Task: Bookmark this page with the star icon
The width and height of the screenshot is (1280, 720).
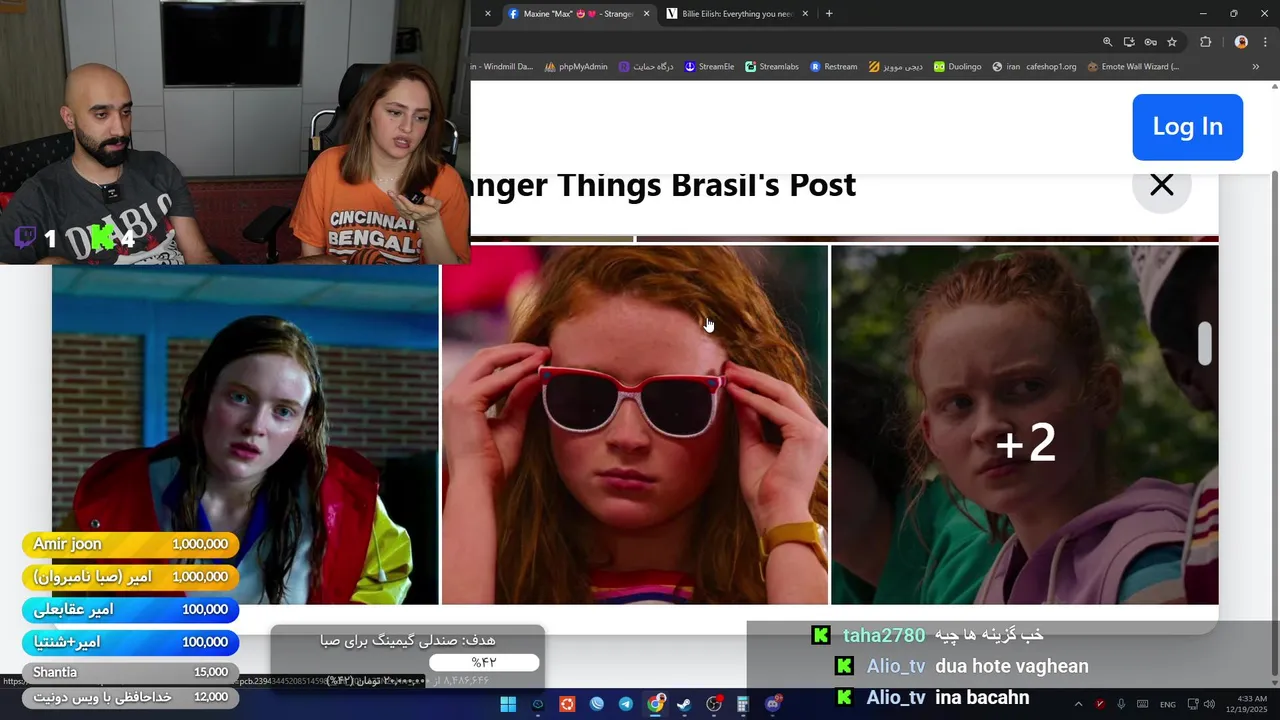Action: pos(1172,42)
